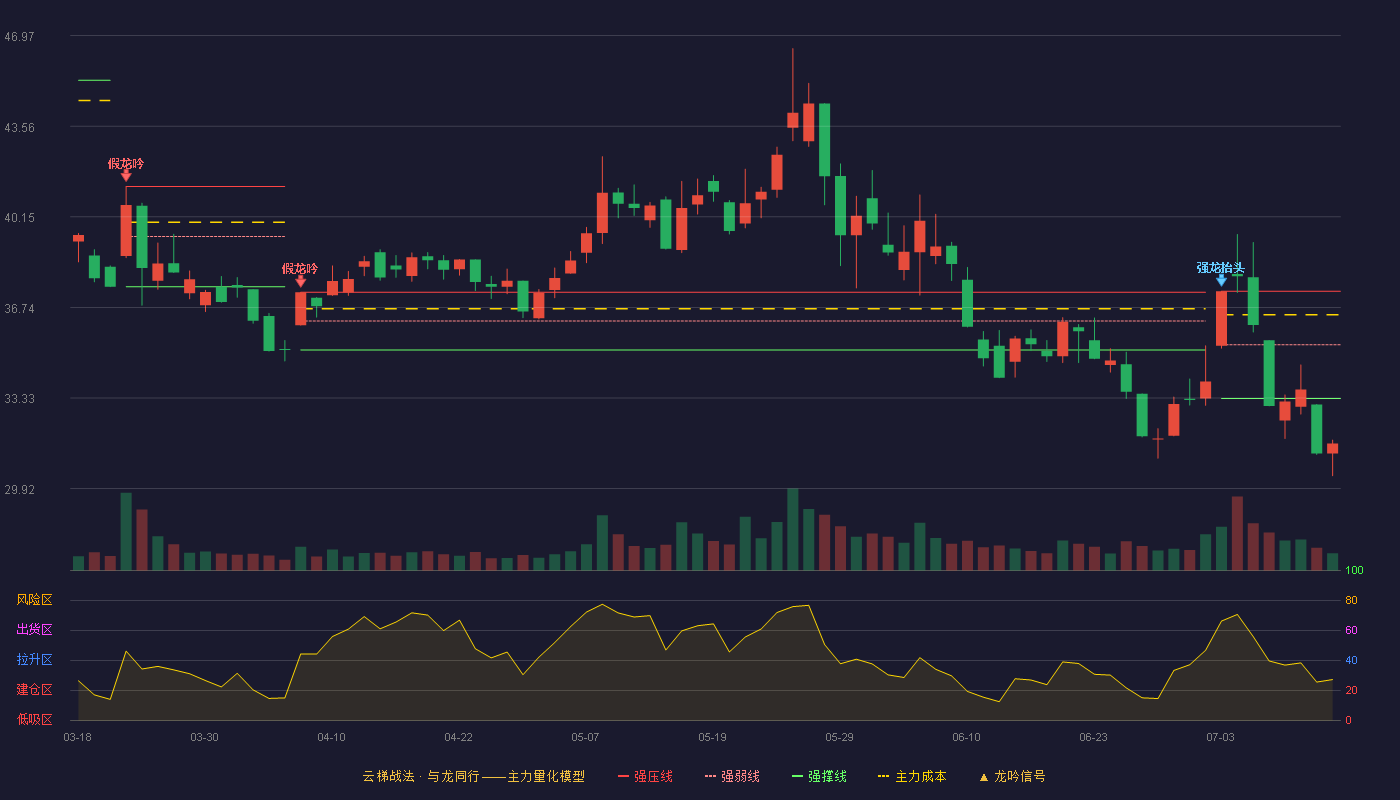The height and width of the screenshot is (800, 1400).
Task: Click the red 0 indicator scale value
Action: (1348, 720)
